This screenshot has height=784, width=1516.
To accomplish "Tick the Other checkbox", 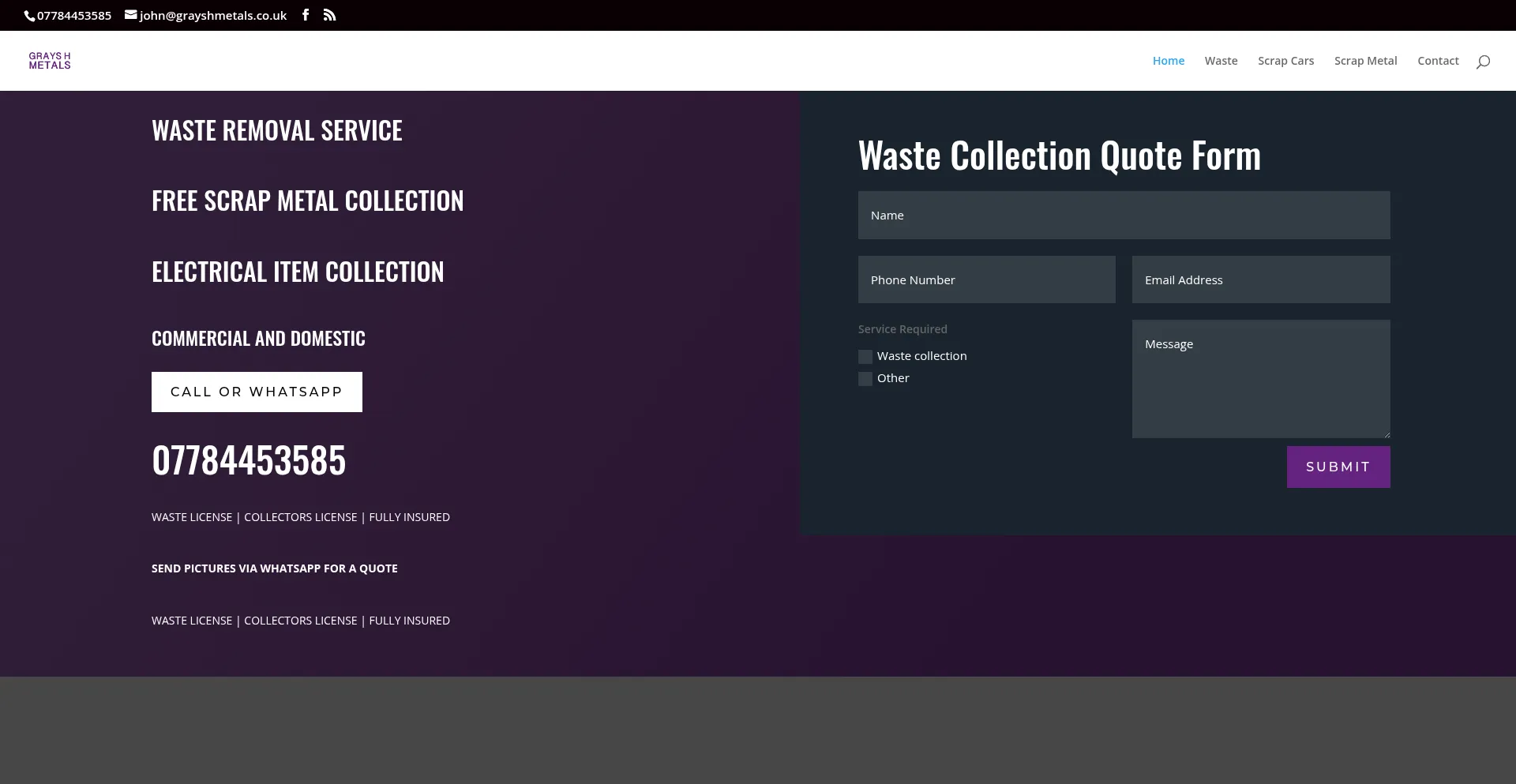I will (865, 379).
